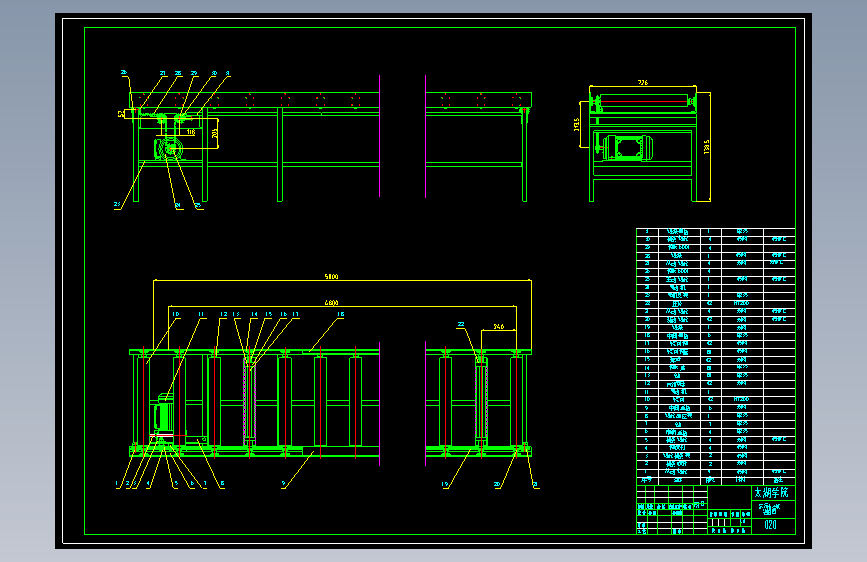Select the motor in the plan view
The width and height of the screenshot is (867, 562).
coord(164,414)
